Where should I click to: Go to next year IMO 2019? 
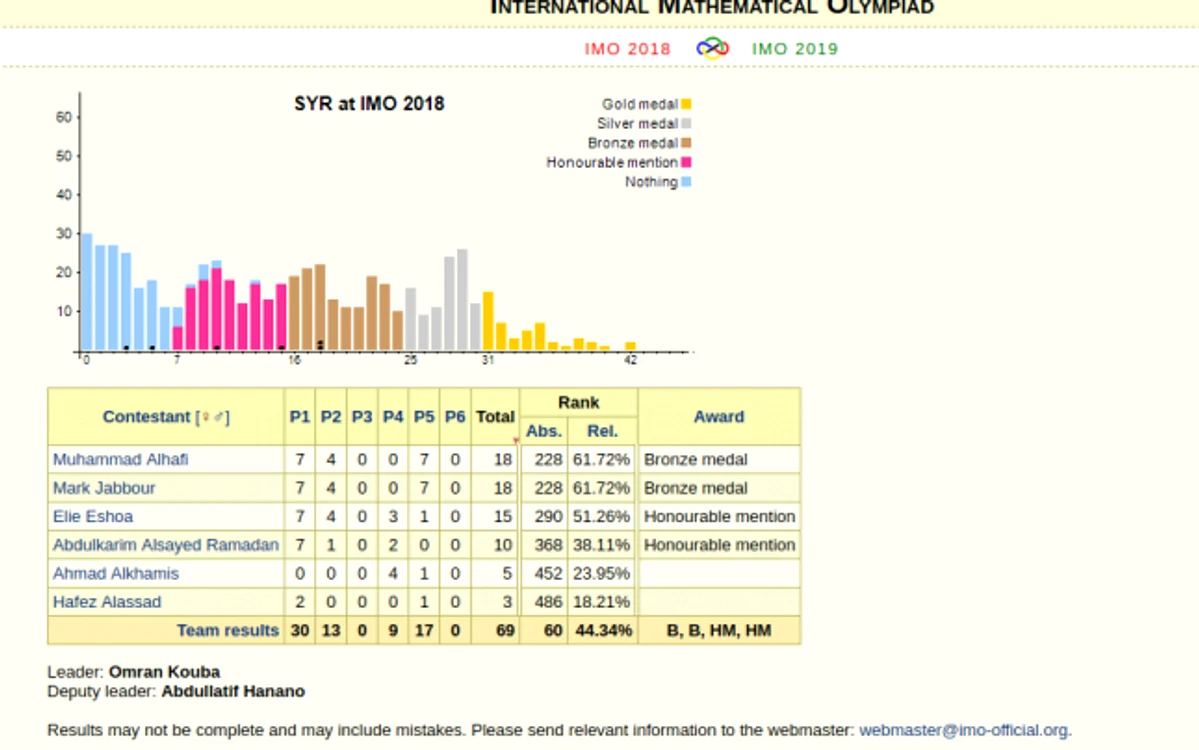(794, 49)
